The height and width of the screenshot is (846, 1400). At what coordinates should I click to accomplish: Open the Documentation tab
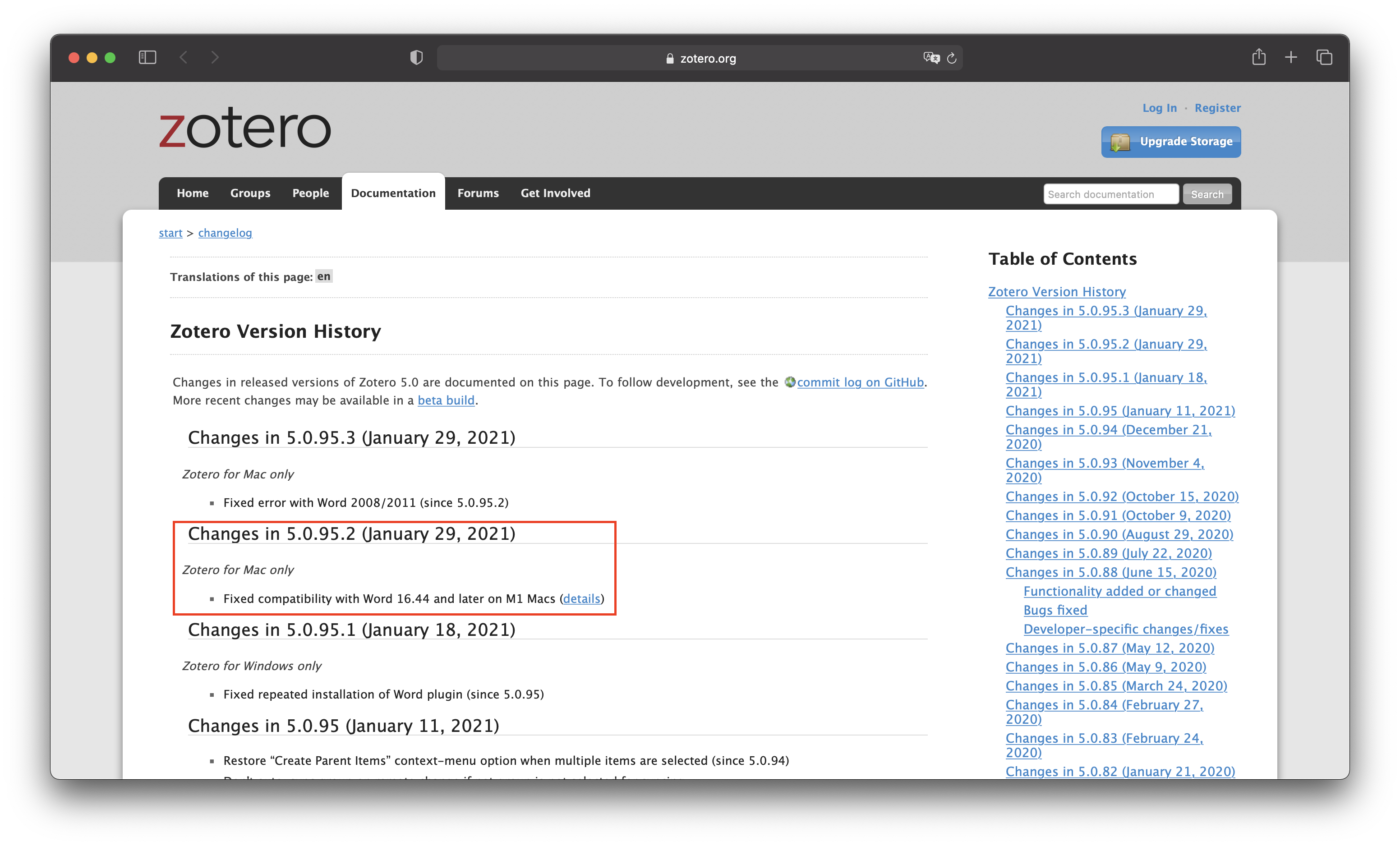pos(393,193)
